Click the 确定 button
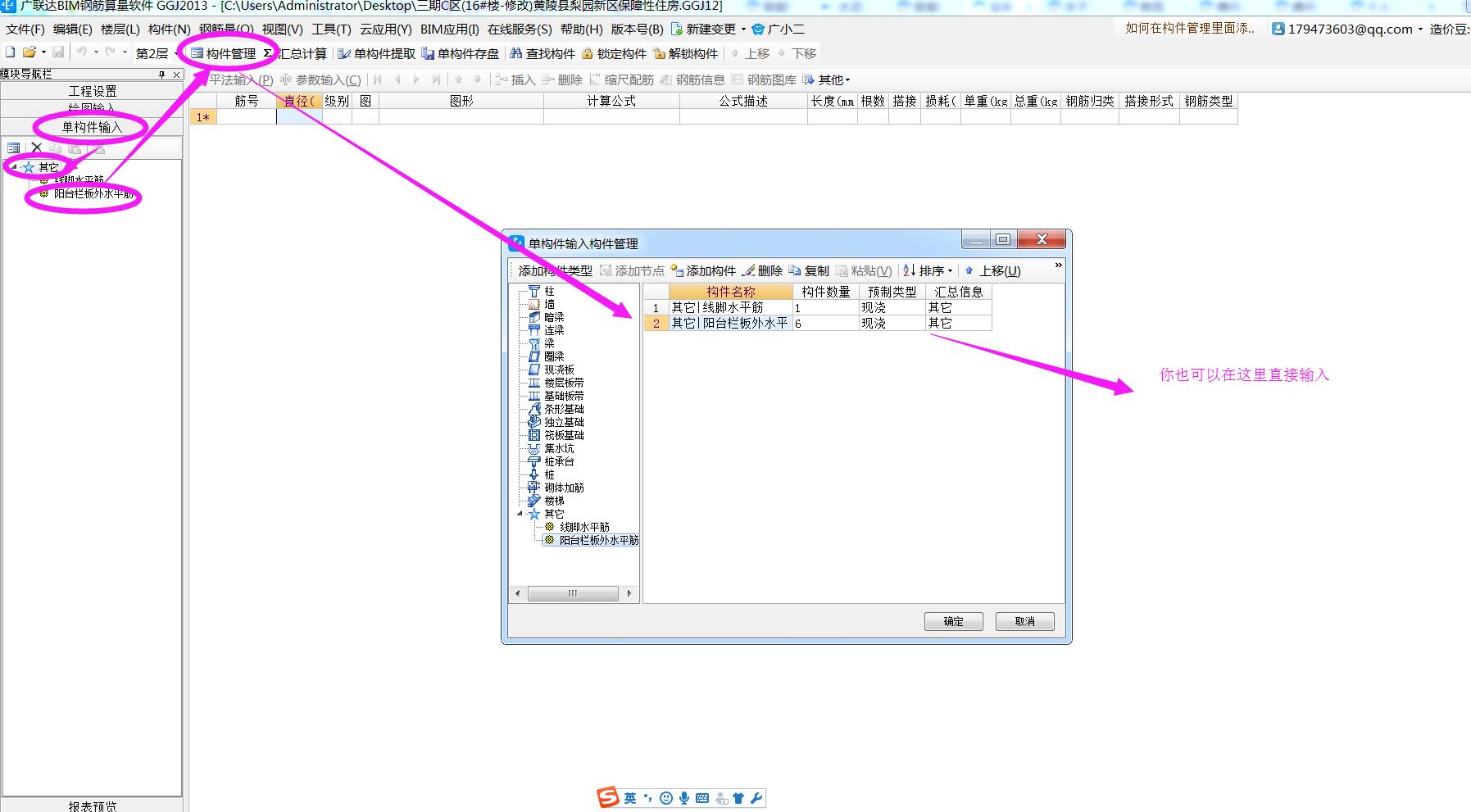 (954, 621)
